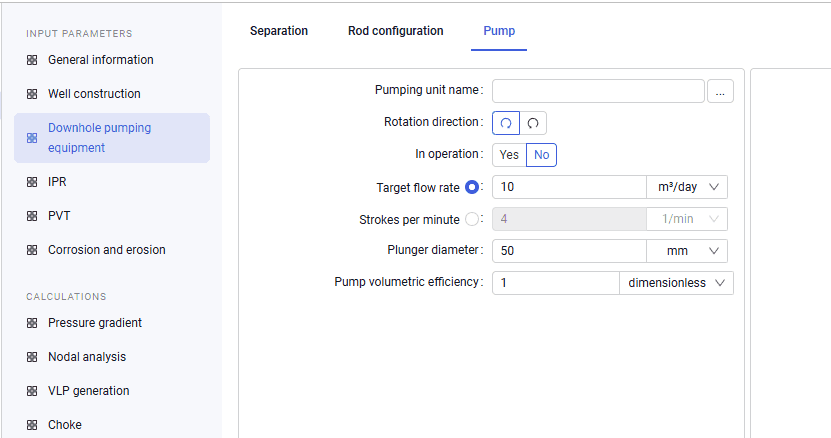
Task: Click the Pressure gradient icon
Action: (32, 323)
